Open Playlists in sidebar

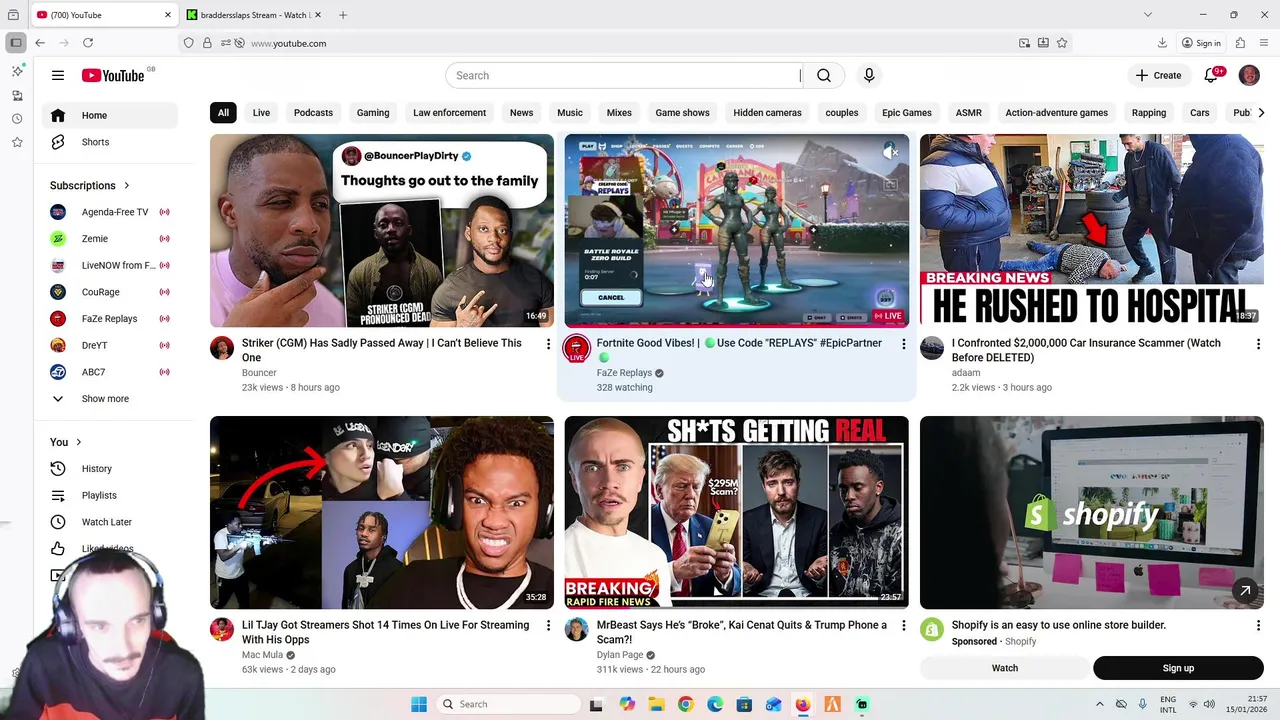point(110,495)
